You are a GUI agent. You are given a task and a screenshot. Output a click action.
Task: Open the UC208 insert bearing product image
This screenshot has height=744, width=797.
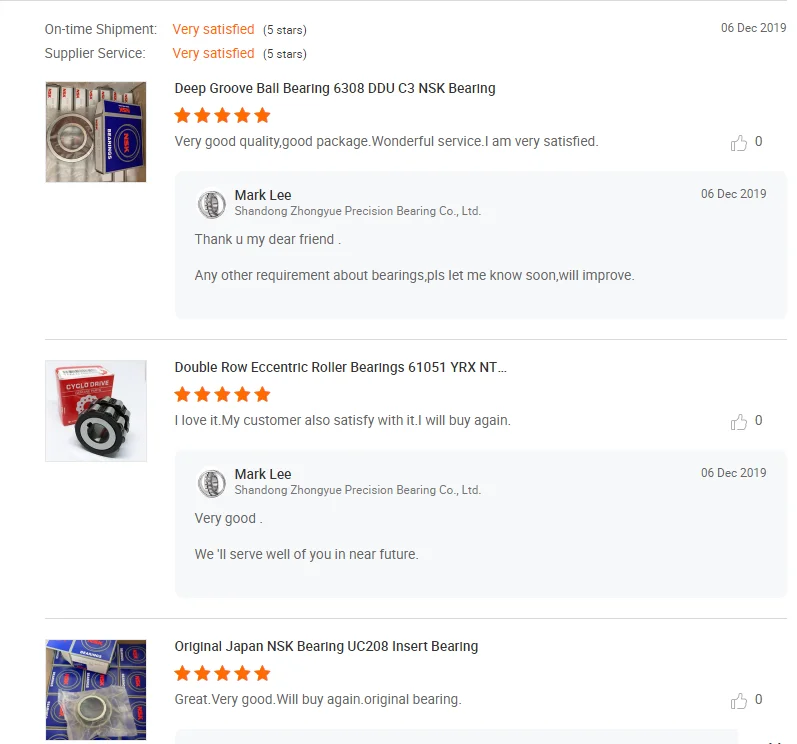pyautogui.click(x=96, y=690)
